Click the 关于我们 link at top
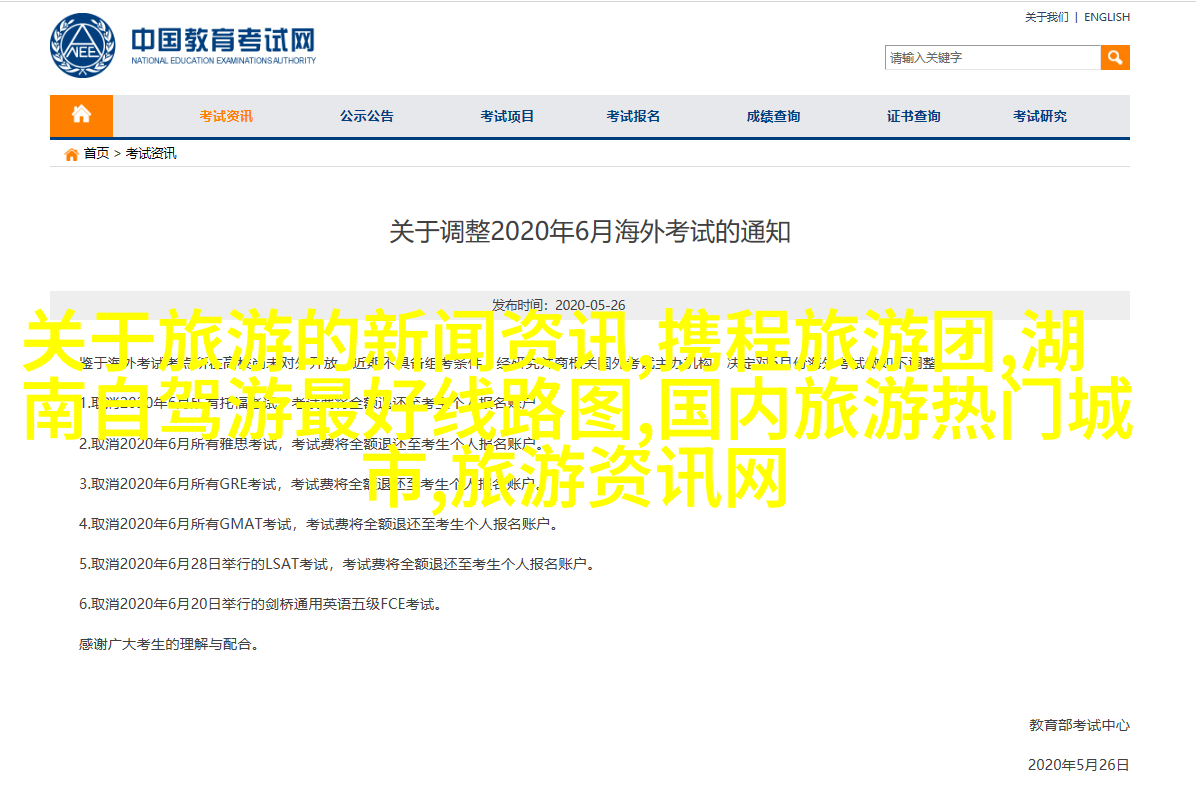This screenshot has width=1196, height=800. coord(1047,17)
